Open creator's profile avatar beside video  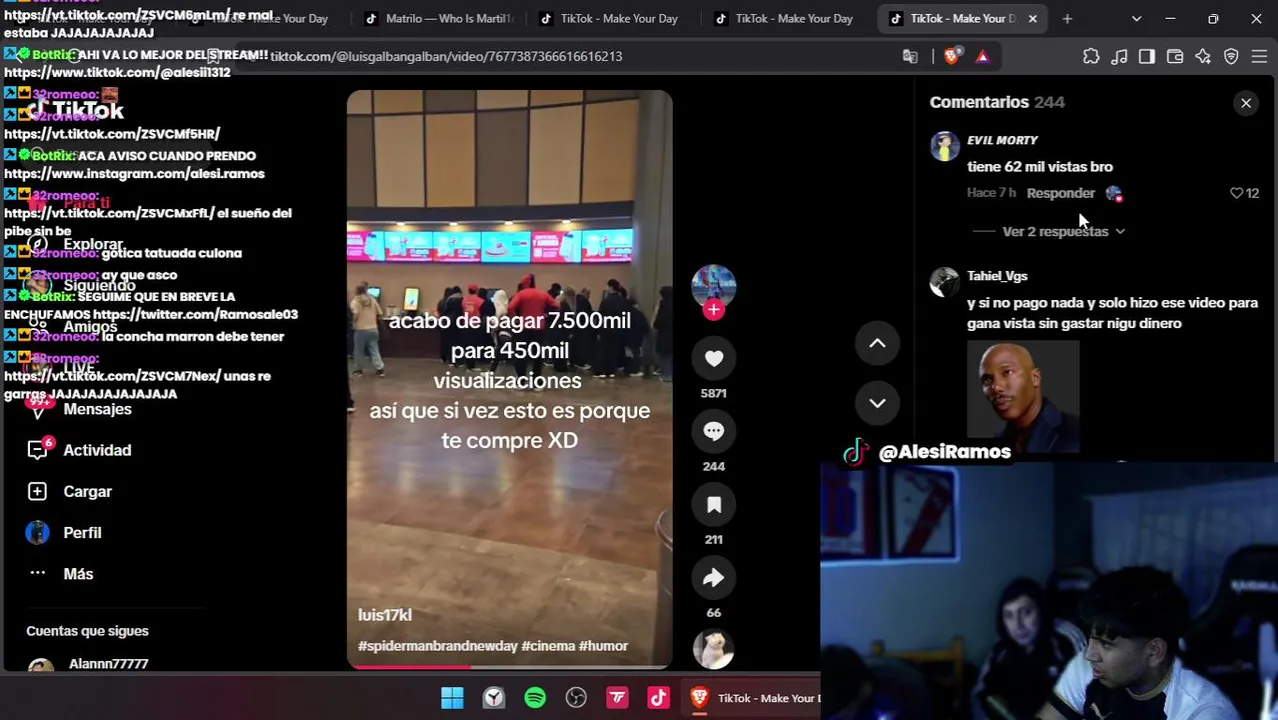click(713, 286)
